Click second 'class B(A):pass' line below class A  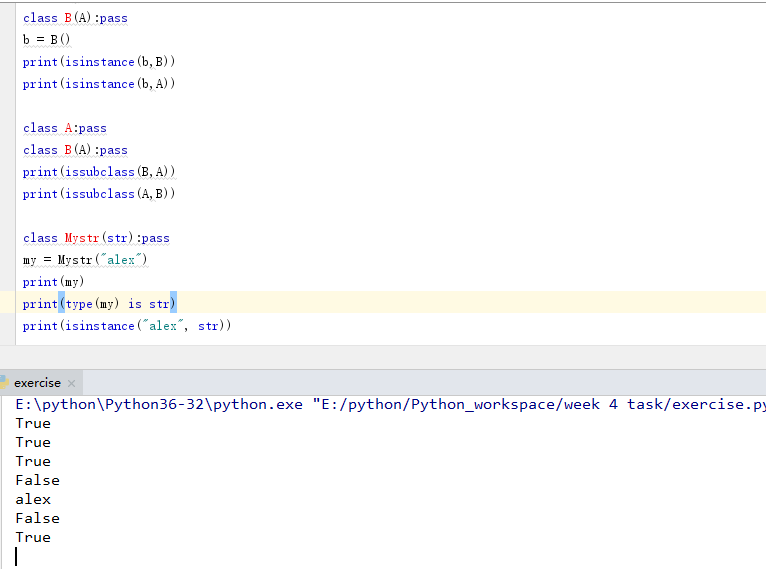pyautogui.click(x=75, y=150)
